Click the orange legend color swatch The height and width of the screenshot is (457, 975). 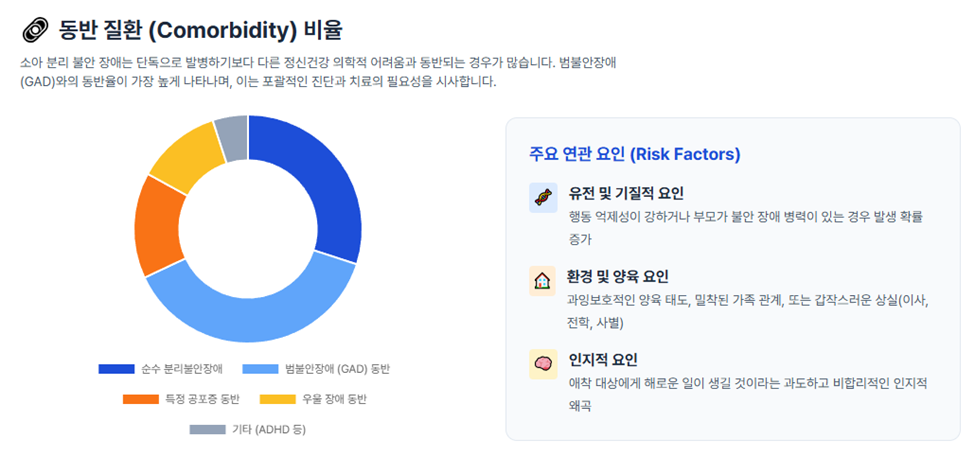[141, 399]
